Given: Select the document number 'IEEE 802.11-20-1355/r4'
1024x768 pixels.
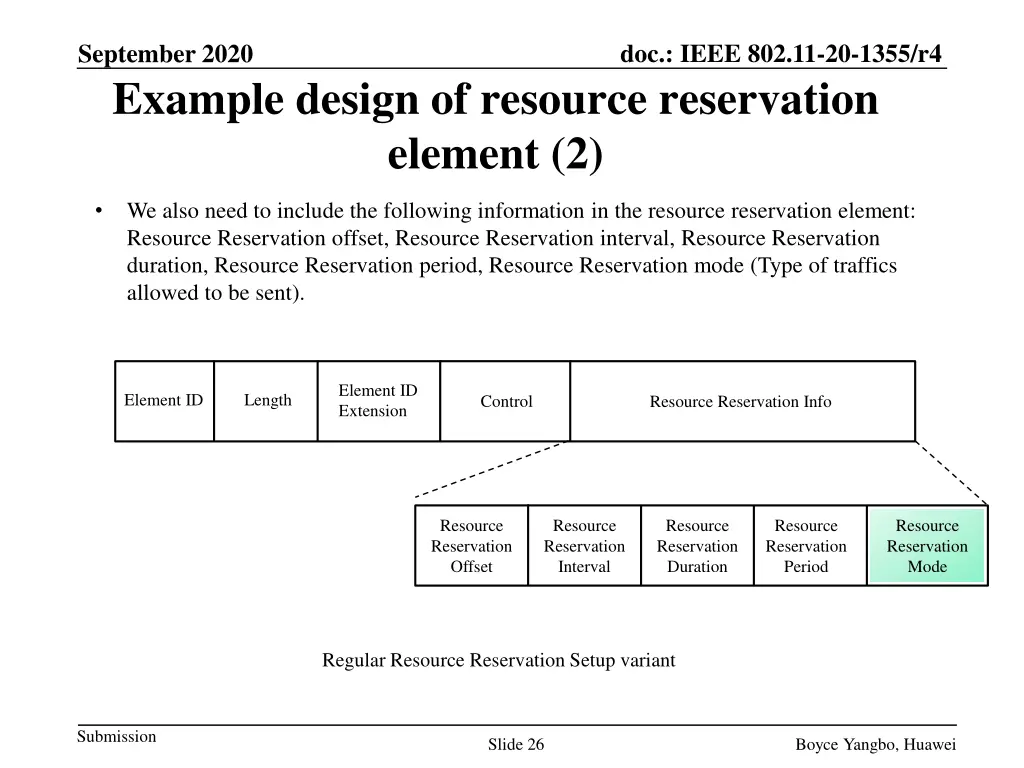Looking at the screenshot, I should [x=811, y=54].
